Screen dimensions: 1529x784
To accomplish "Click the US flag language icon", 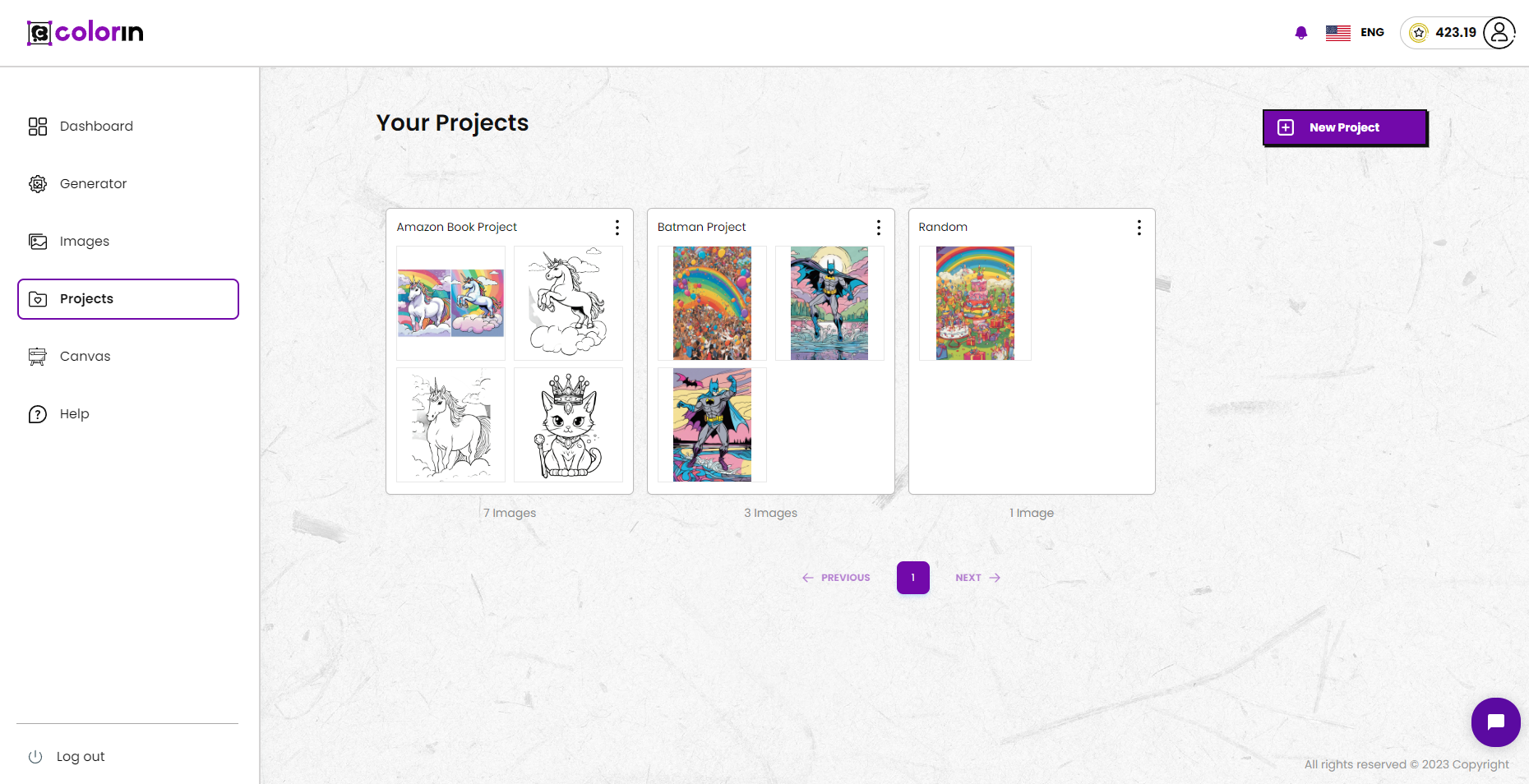I will tap(1337, 33).
